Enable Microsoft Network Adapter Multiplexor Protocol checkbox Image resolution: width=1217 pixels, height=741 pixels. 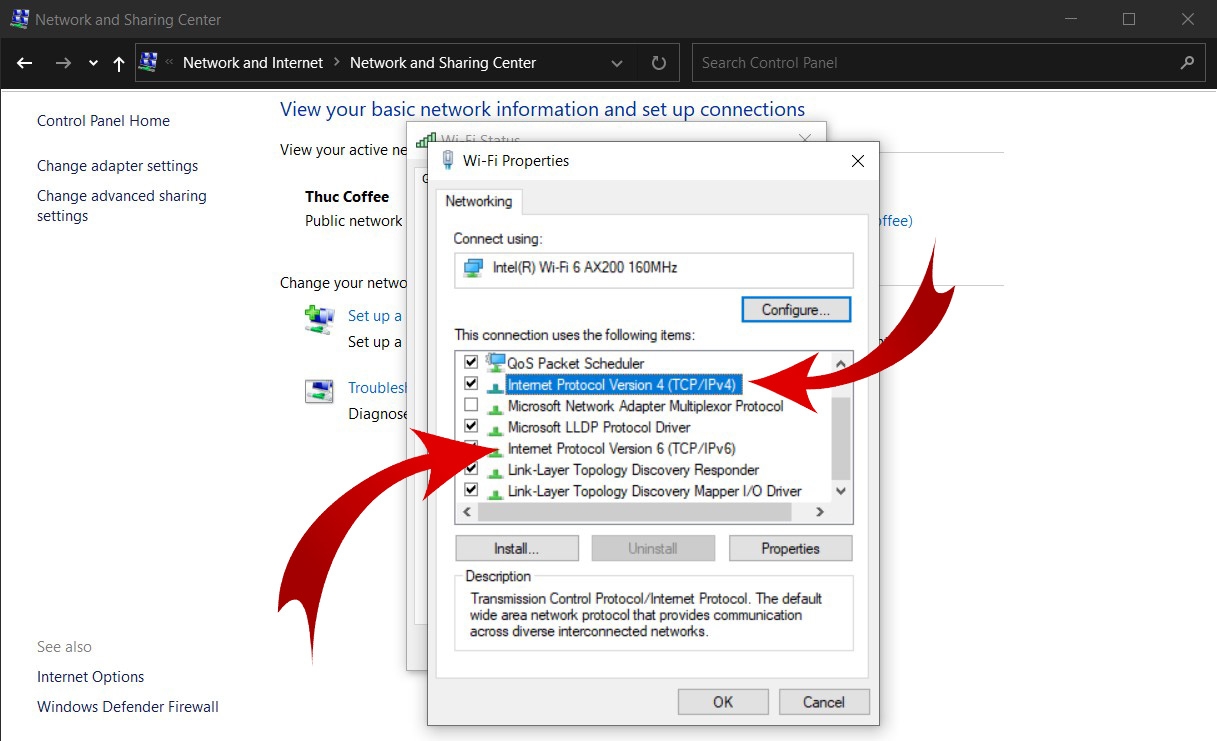pyautogui.click(x=471, y=405)
